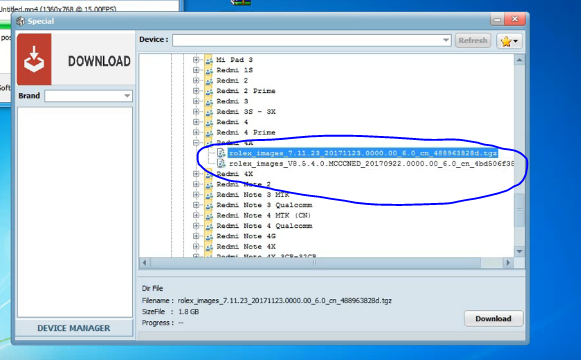
Task: Click the Filename value text in Dir File
Action: pyautogui.click(x=284, y=300)
